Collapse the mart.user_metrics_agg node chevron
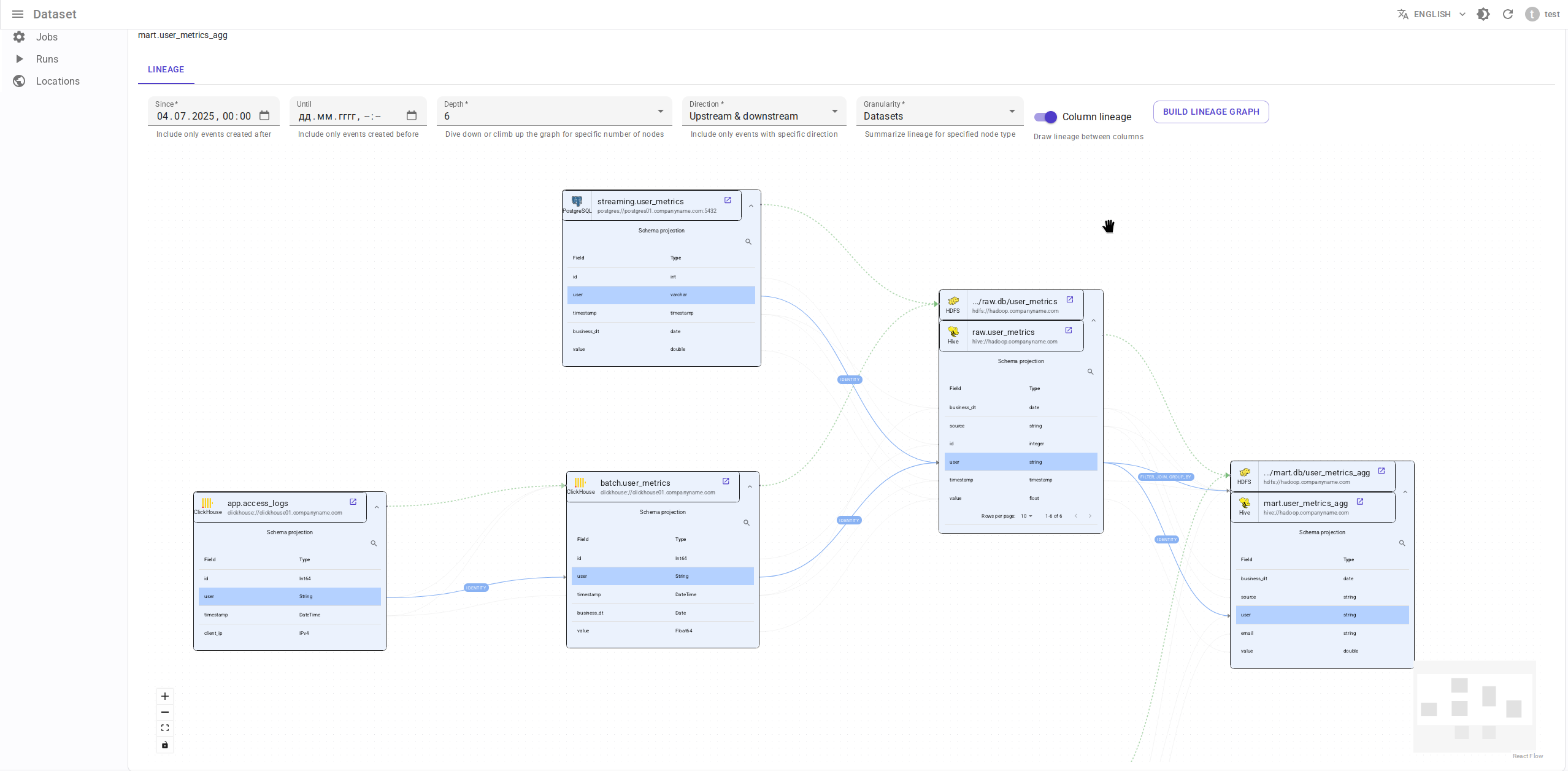 click(1405, 492)
